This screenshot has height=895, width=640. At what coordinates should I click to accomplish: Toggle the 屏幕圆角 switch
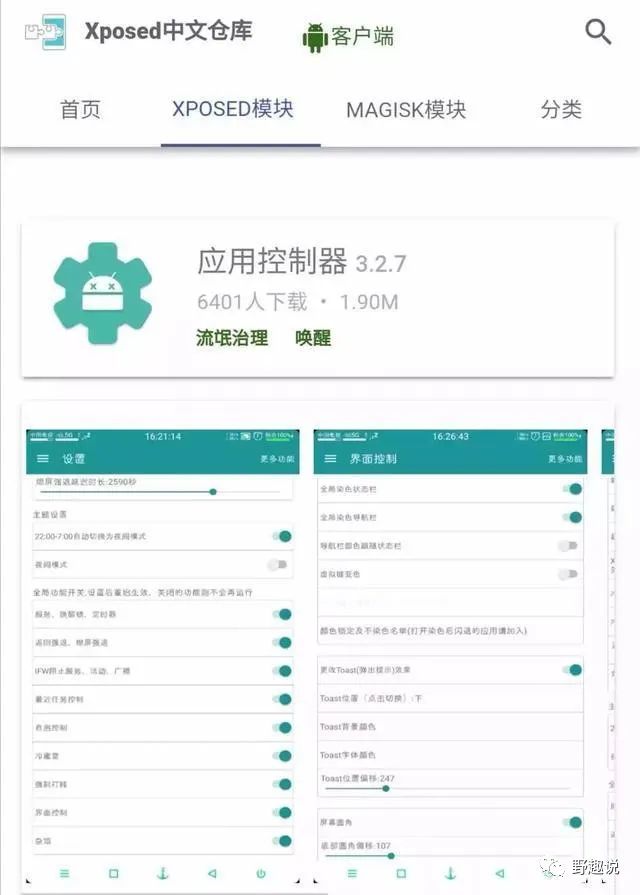coord(571,822)
